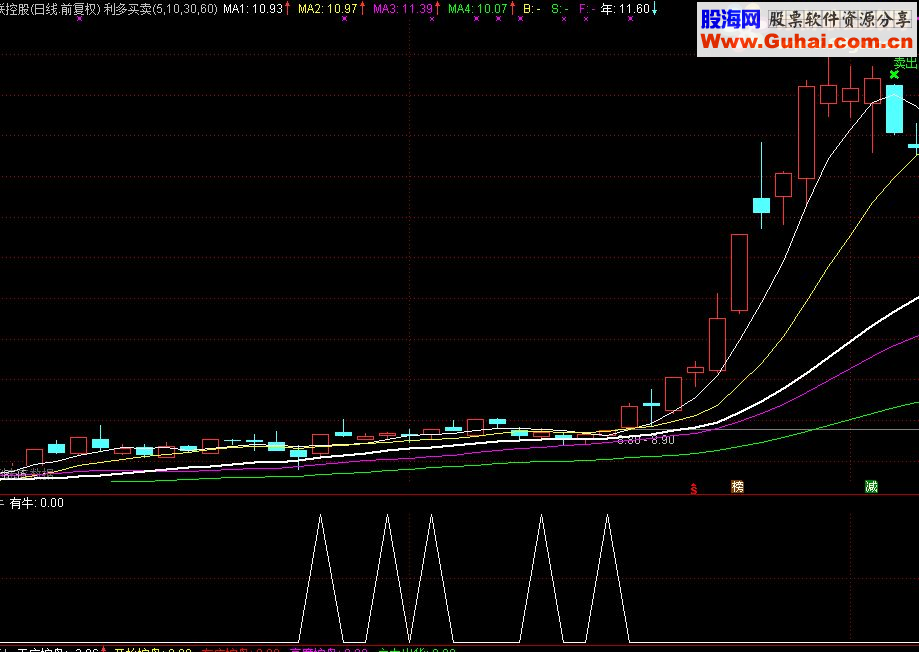The height and width of the screenshot is (652, 919).
Task: Click the magenta F: - readout
Action: click(x=587, y=9)
